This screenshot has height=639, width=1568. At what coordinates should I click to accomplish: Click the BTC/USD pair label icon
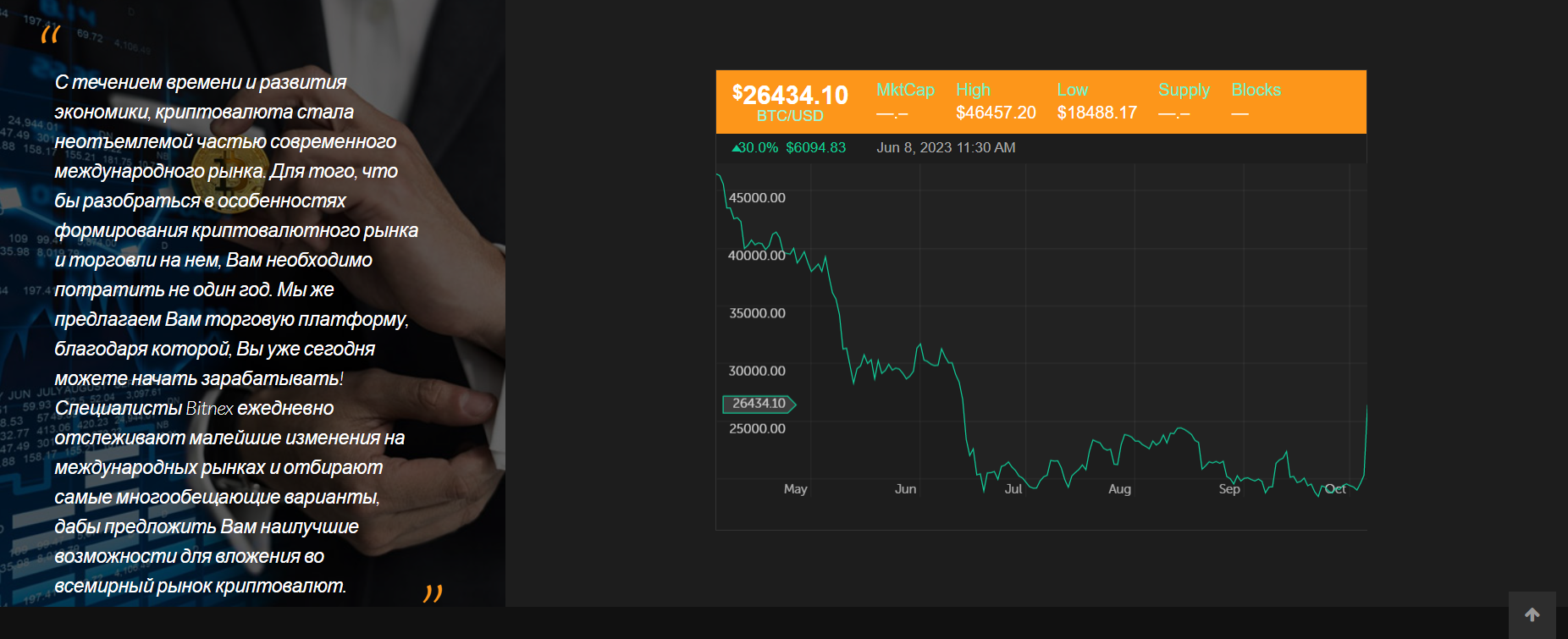click(789, 115)
